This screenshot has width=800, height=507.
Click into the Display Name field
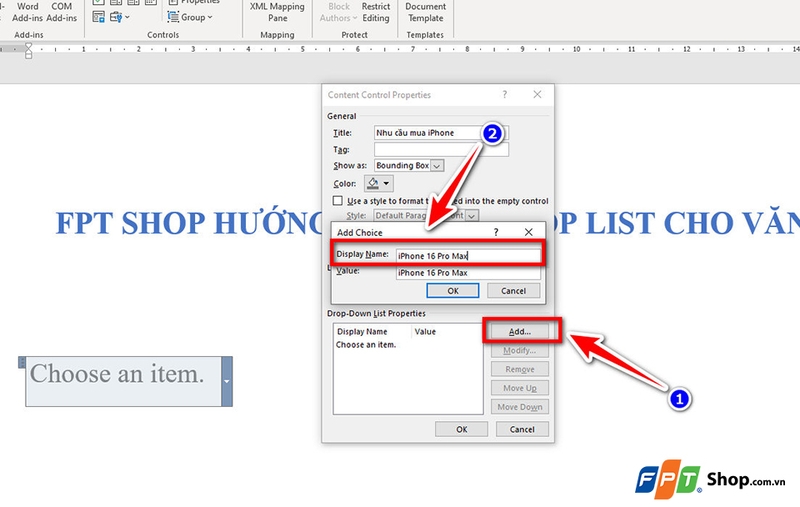(x=468, y=256)
